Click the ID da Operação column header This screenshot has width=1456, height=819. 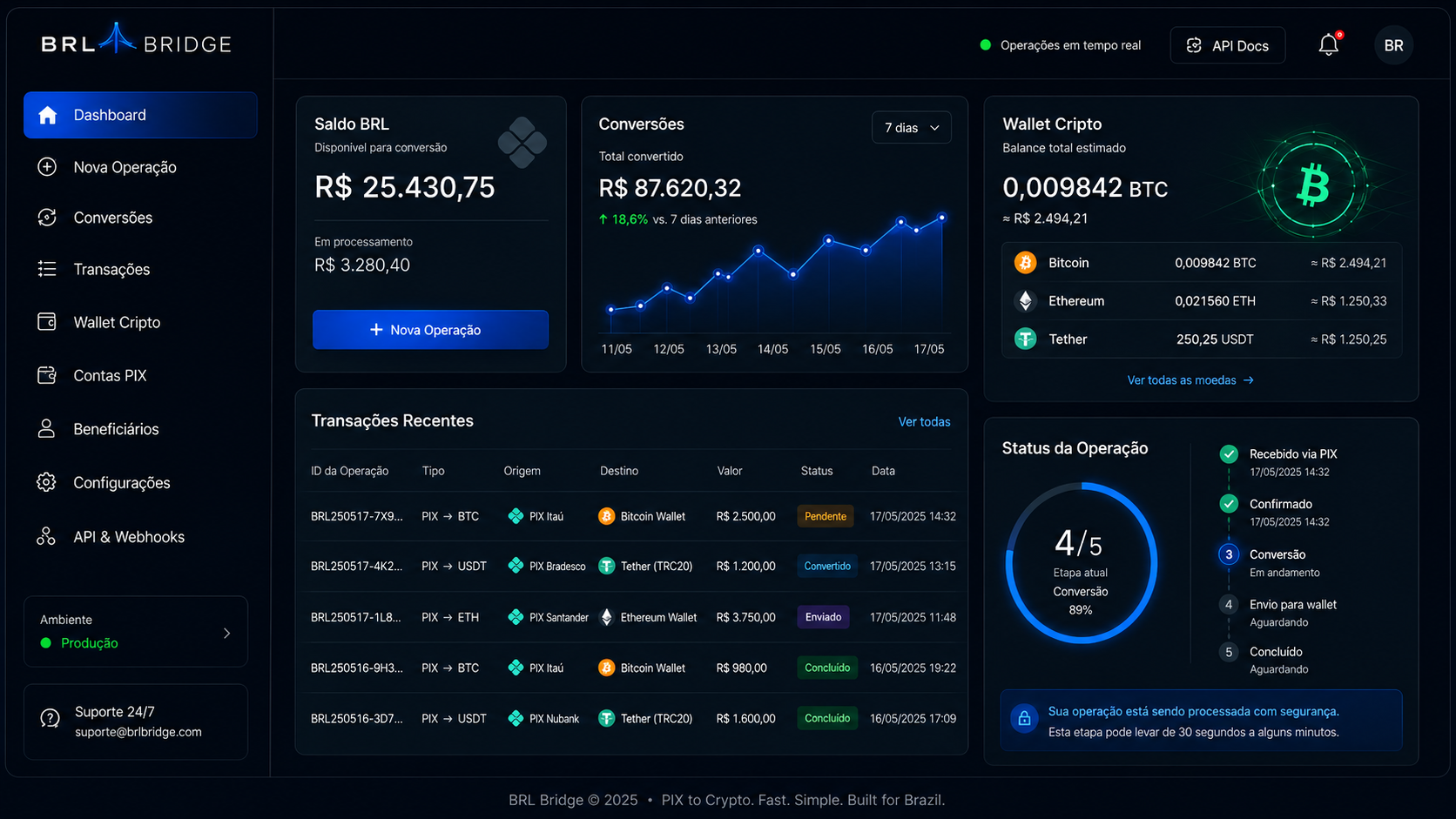click(x=349, y=471)
